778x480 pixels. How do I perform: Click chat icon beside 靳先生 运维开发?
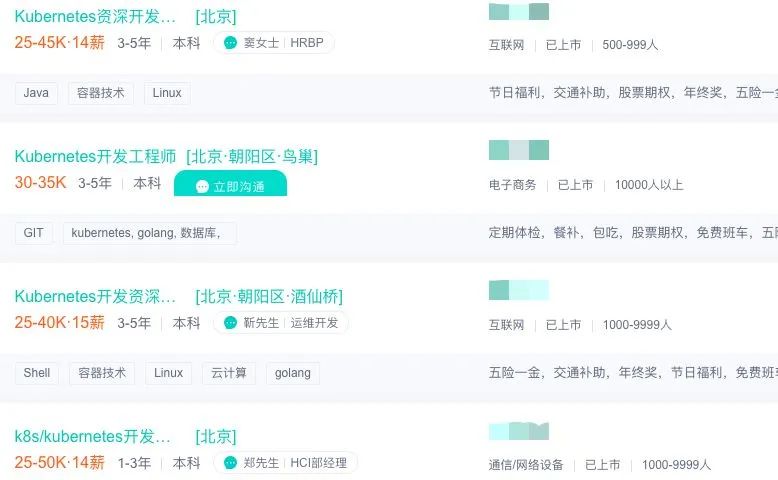click(230, 323)
